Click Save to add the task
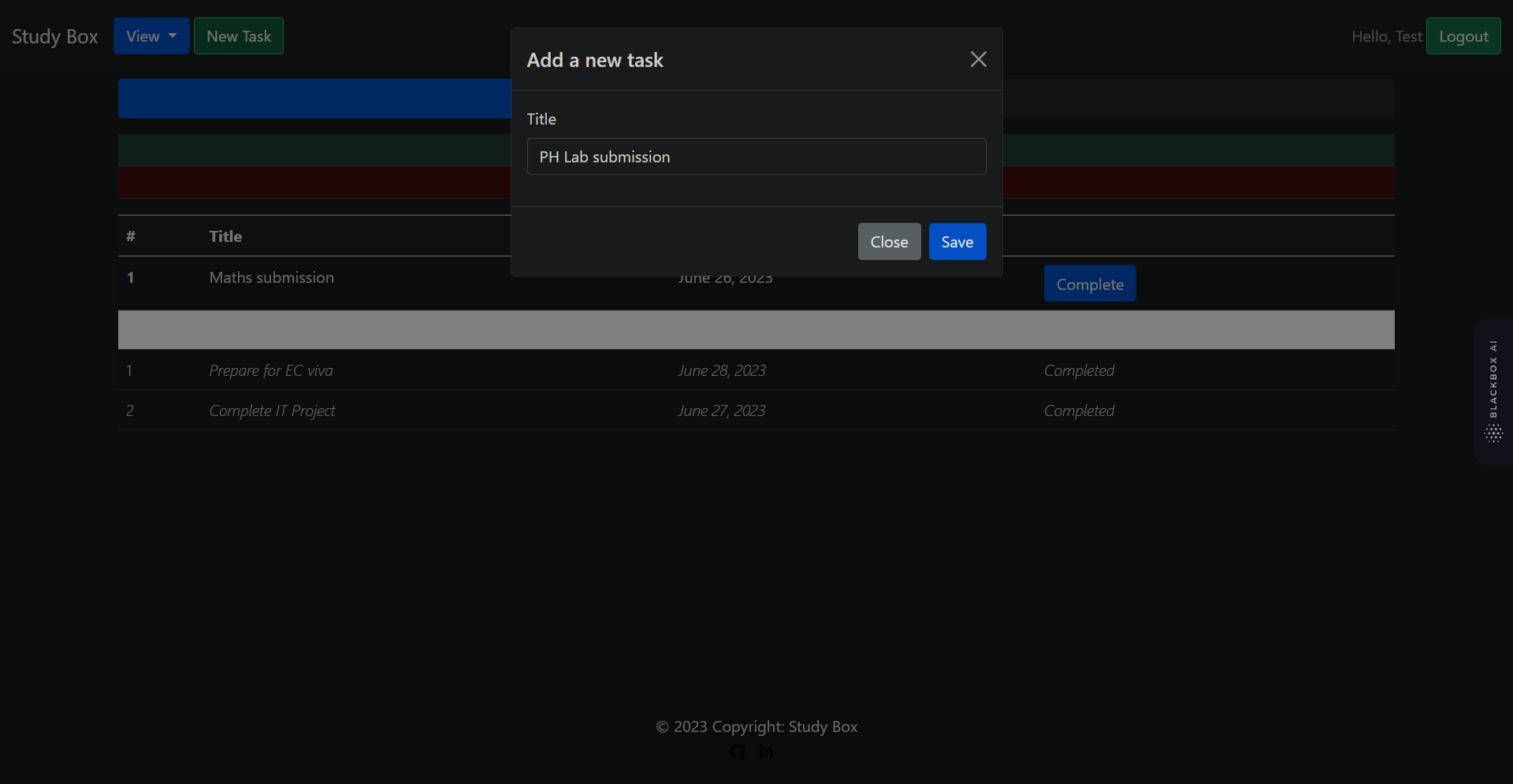Image resolution: width=1513 pixels, height=784 pixels. click(x=957, y=241)
